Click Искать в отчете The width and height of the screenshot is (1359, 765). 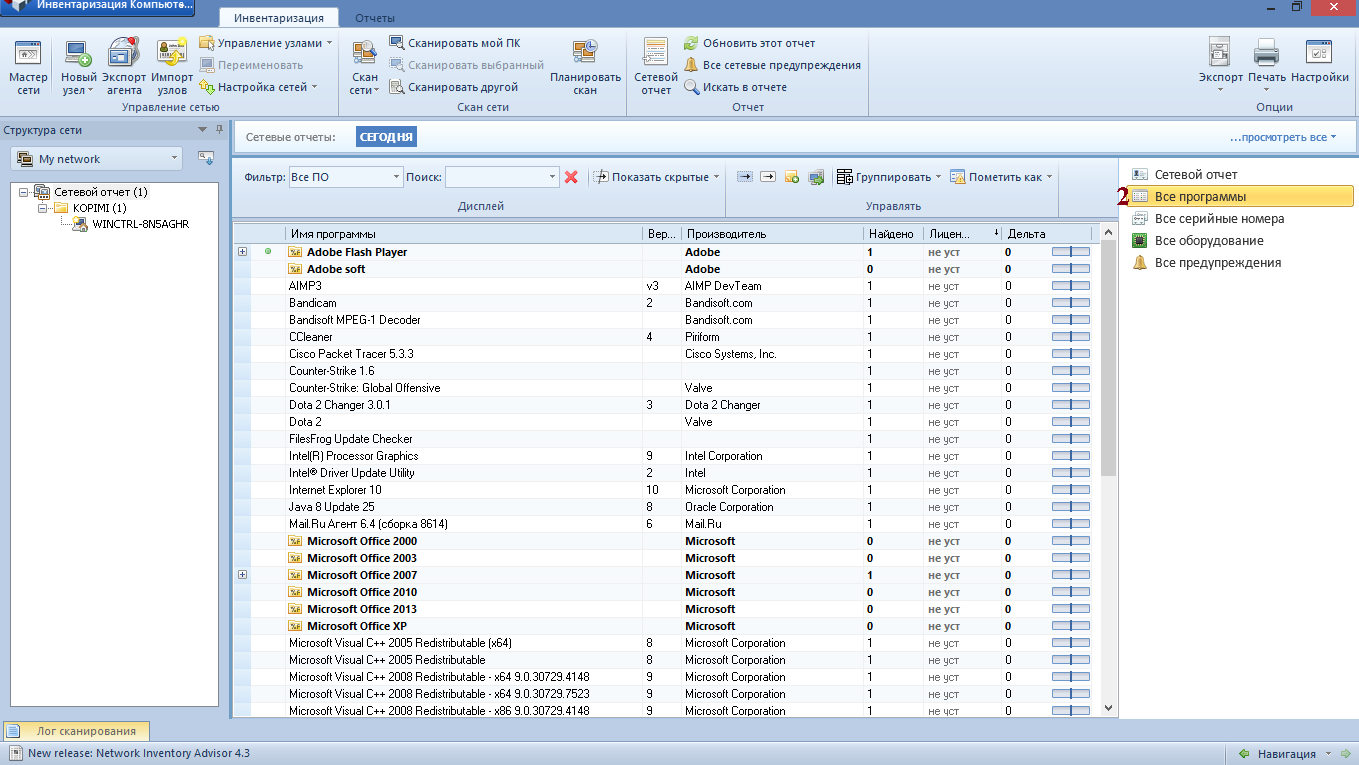coord(736,87)
